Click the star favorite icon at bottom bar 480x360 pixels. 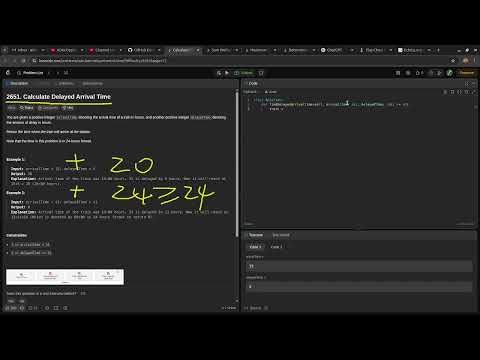coord(47,308)
